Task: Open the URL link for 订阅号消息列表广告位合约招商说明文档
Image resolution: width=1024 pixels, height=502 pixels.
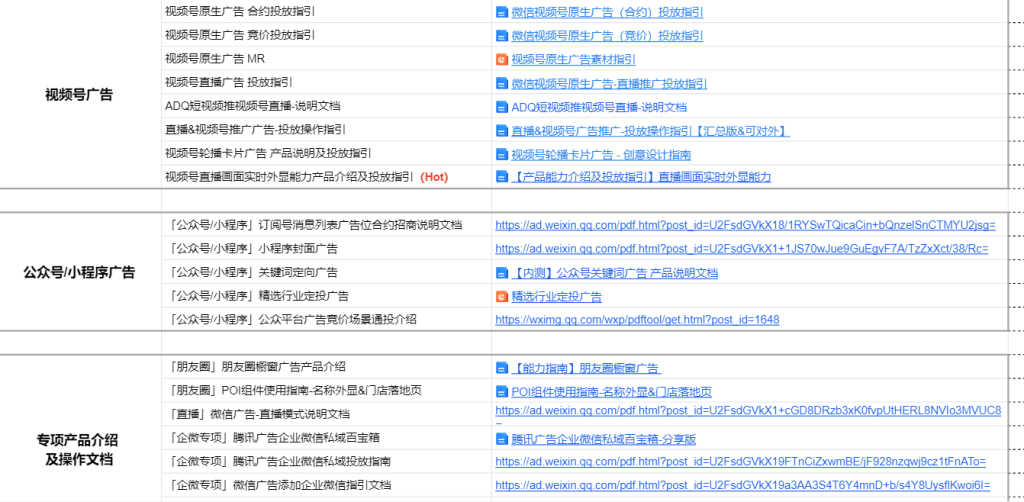Action: [x=745, y=225]
